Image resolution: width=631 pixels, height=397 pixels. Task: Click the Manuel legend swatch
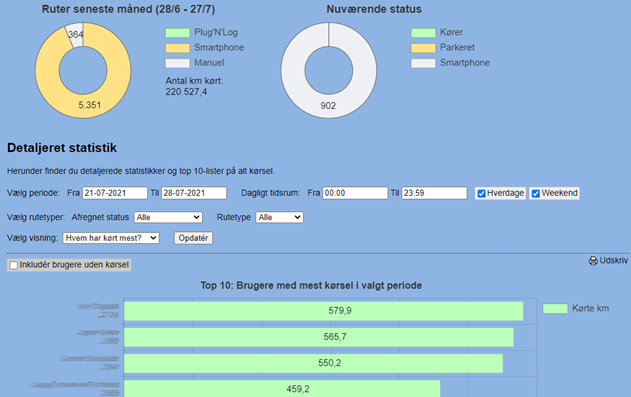coord(177,63)
